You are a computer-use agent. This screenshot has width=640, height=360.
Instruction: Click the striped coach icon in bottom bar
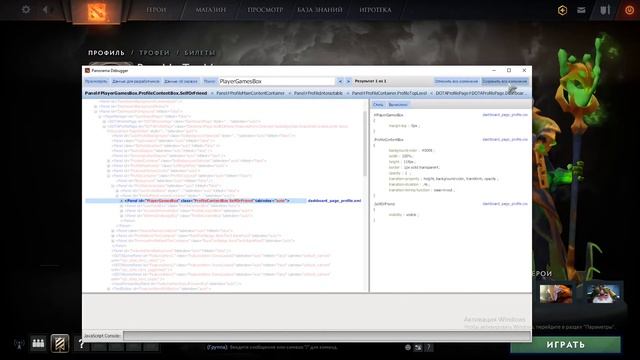click(60, 343)
